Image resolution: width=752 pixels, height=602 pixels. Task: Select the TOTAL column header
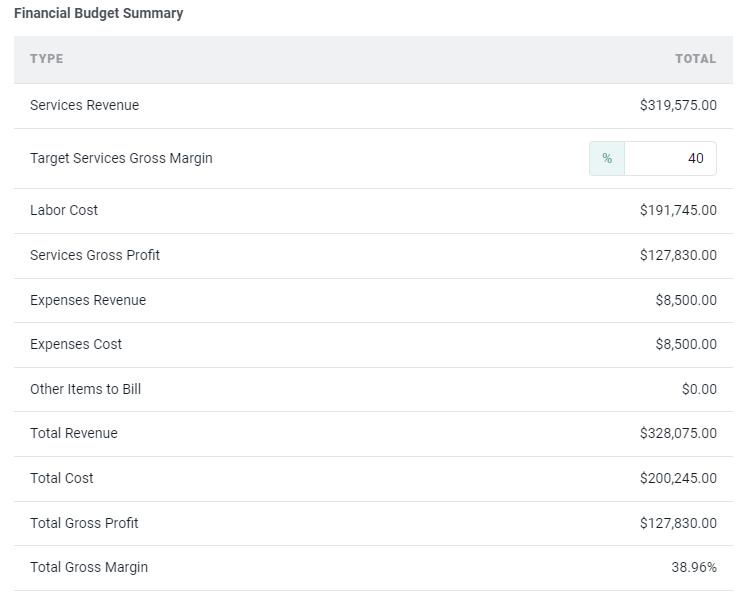(x=695, y=59)
